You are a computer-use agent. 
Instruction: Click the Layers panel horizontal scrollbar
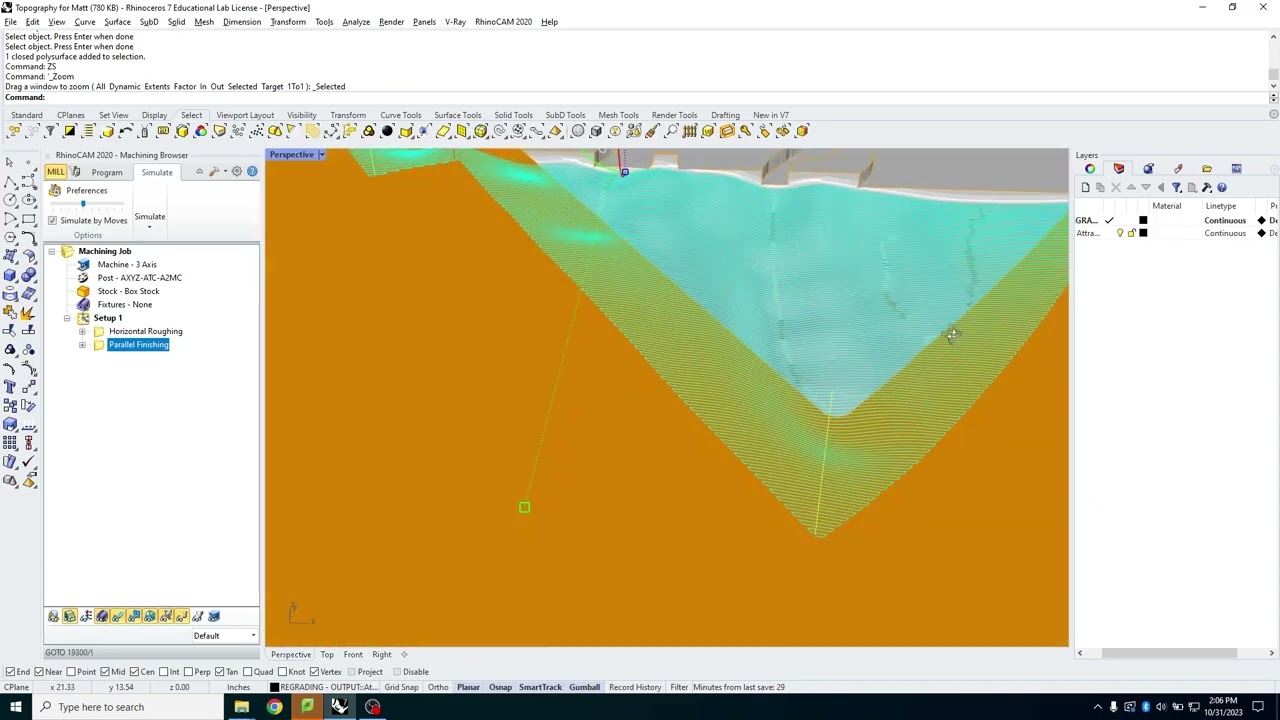click(x=1168, y=653)
